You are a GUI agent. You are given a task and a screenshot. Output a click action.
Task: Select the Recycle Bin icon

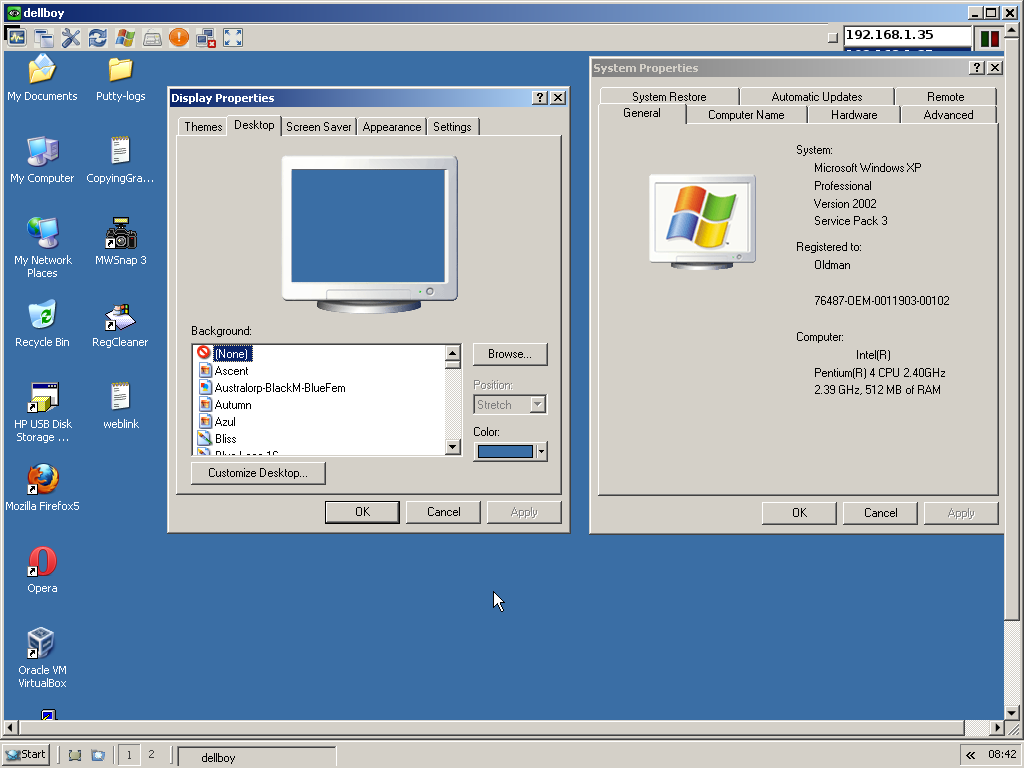(42, 324)
